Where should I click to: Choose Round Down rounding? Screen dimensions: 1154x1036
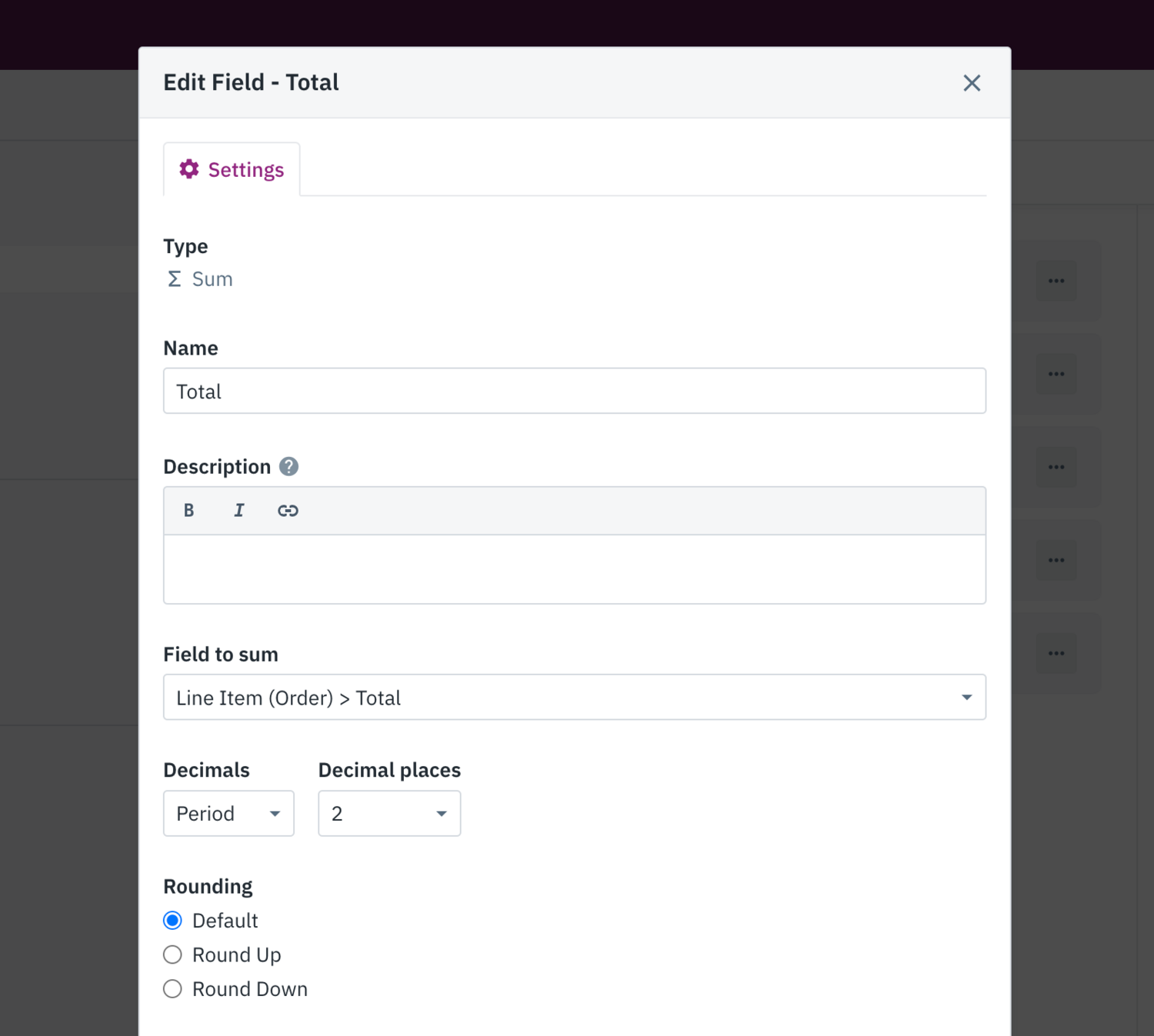coord(172,989)
